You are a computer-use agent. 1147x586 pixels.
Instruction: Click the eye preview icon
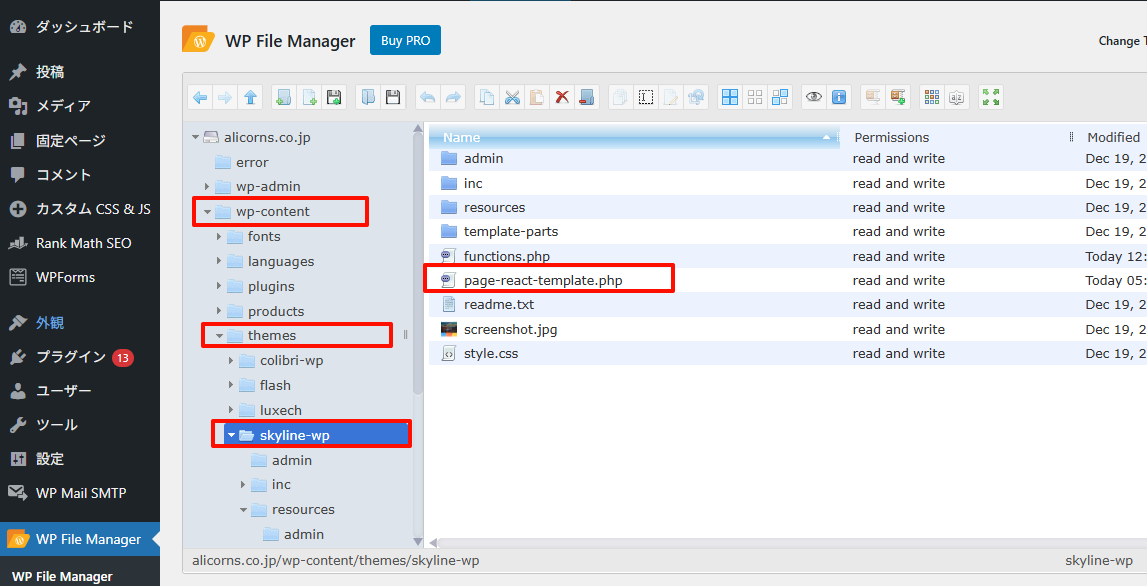pyautogui.click(x=814, y=97)
